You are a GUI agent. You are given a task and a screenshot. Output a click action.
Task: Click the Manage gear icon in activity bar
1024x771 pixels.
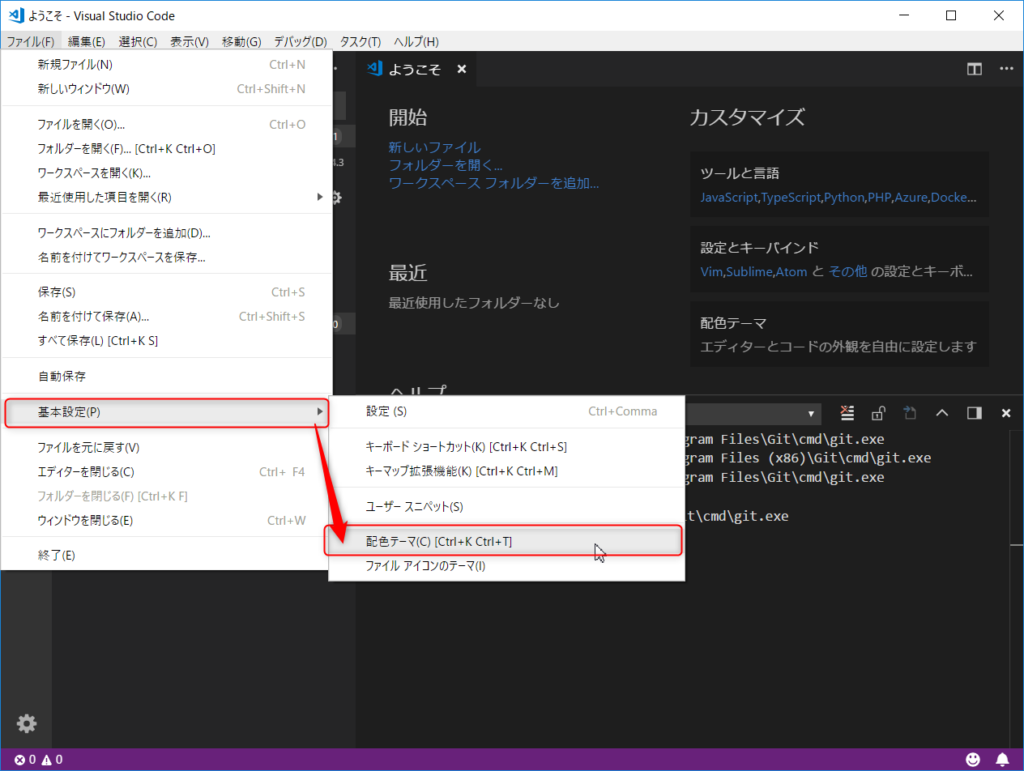tap(26, 723)
